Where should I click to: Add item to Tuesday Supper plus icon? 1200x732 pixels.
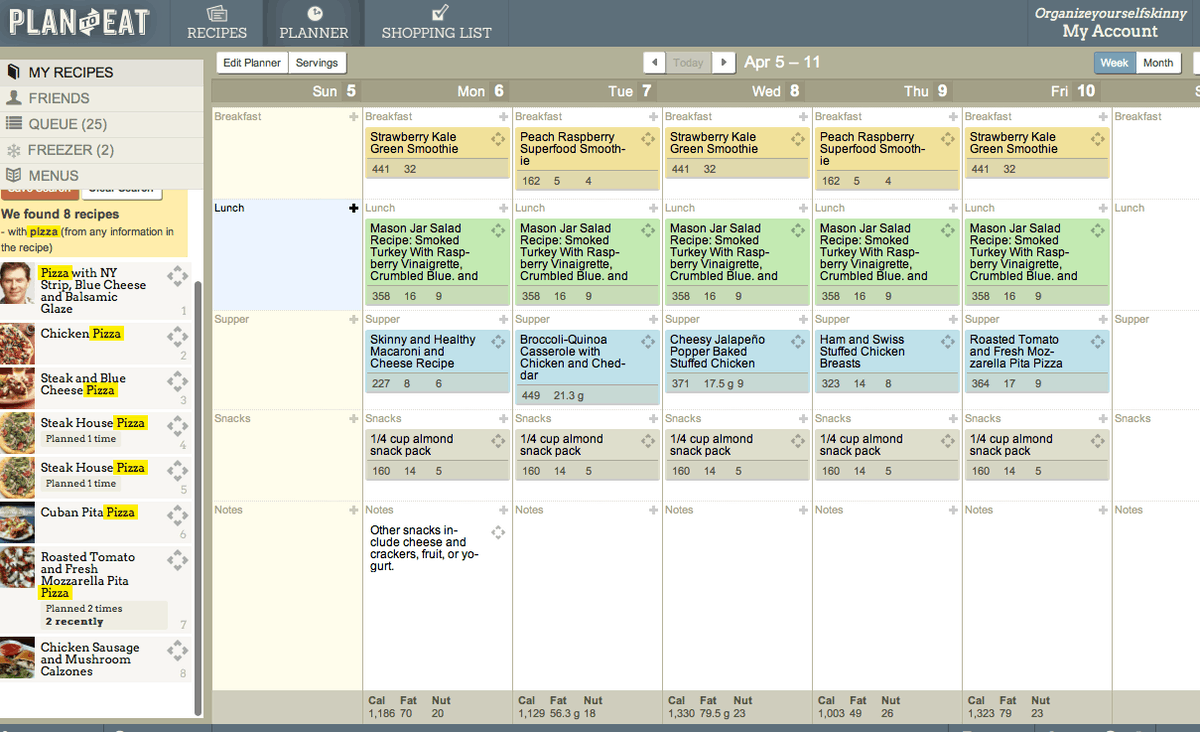click(654, 320)
